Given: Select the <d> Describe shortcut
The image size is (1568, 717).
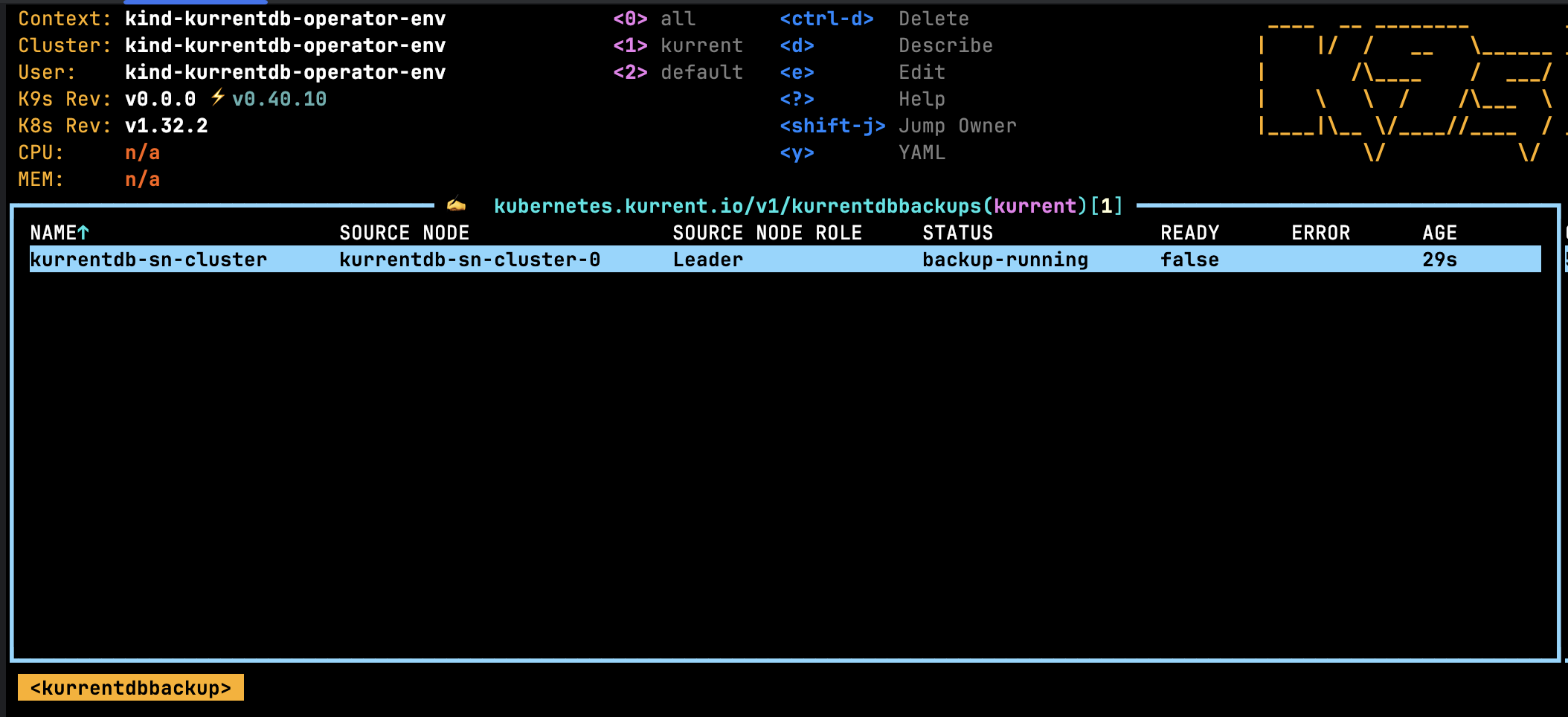Looking at the screenshot, I should [x=799, y=45].
